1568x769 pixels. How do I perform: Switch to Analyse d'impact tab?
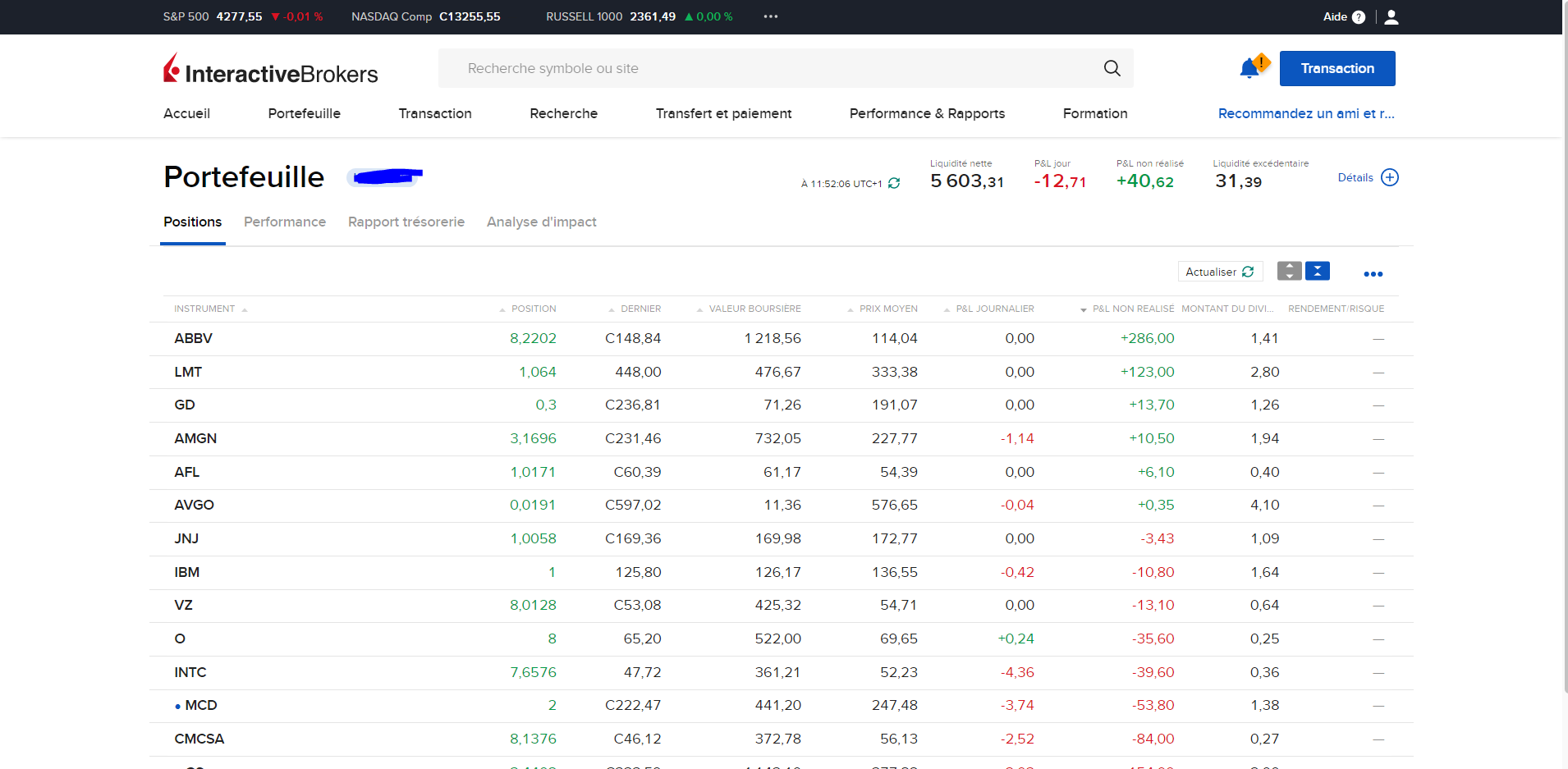click(541, 222)
